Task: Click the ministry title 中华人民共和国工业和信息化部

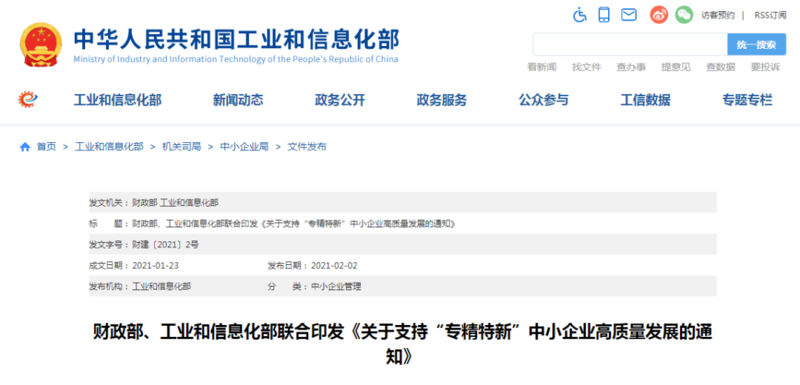Action: [x=236, y=40]
